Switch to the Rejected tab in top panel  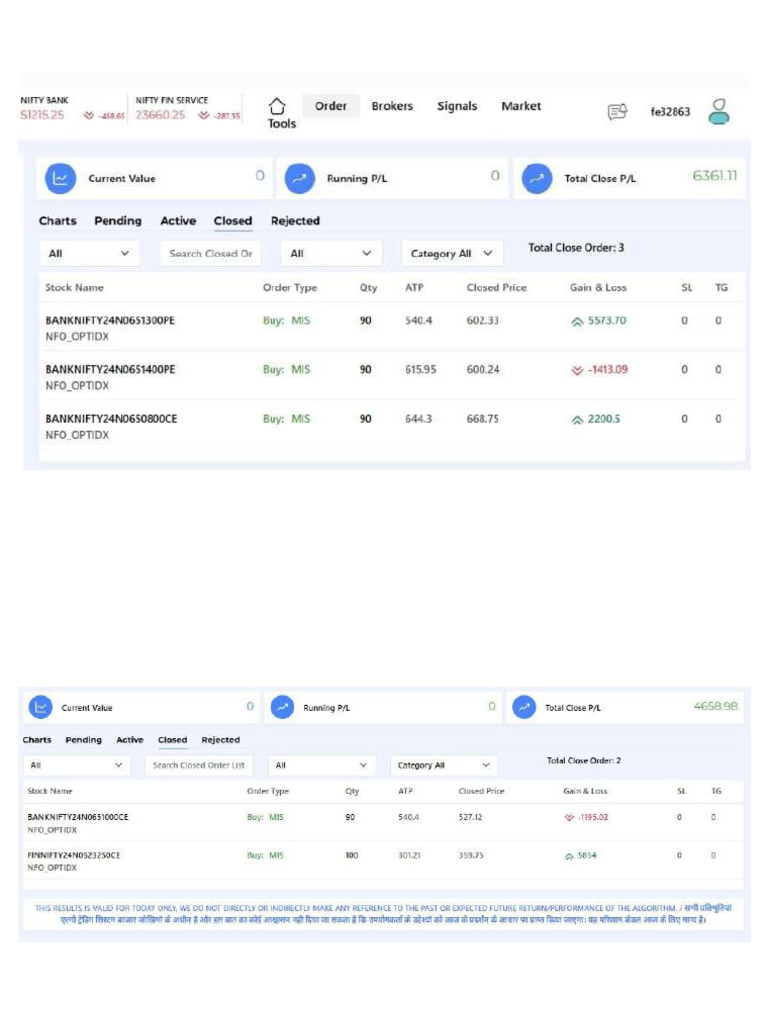(x=295, y=221)
